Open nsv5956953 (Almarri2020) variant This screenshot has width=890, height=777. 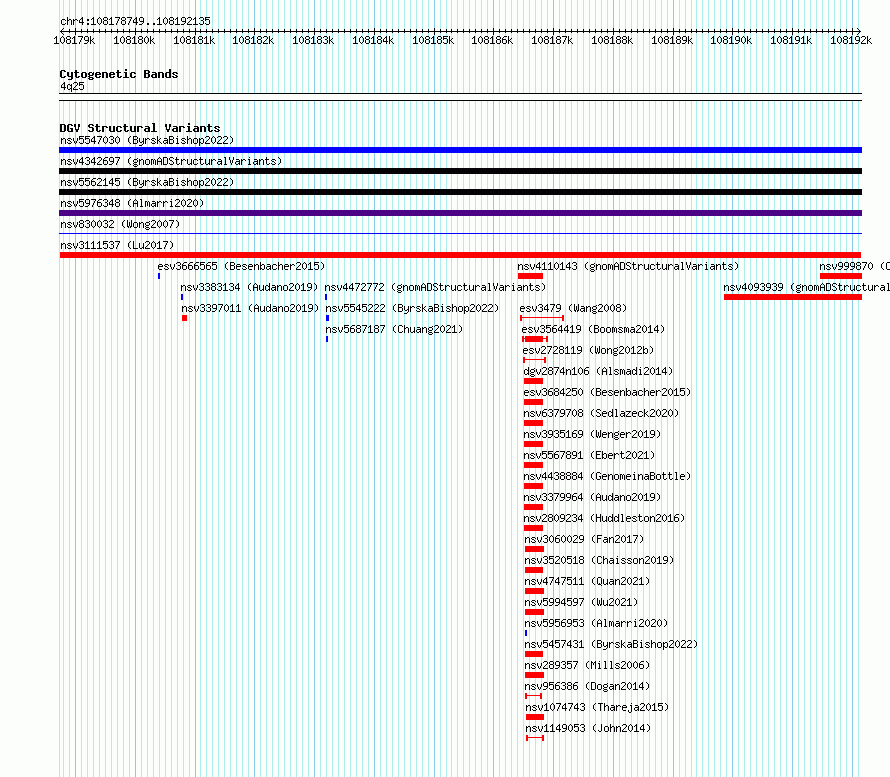[x=597, y=623]
